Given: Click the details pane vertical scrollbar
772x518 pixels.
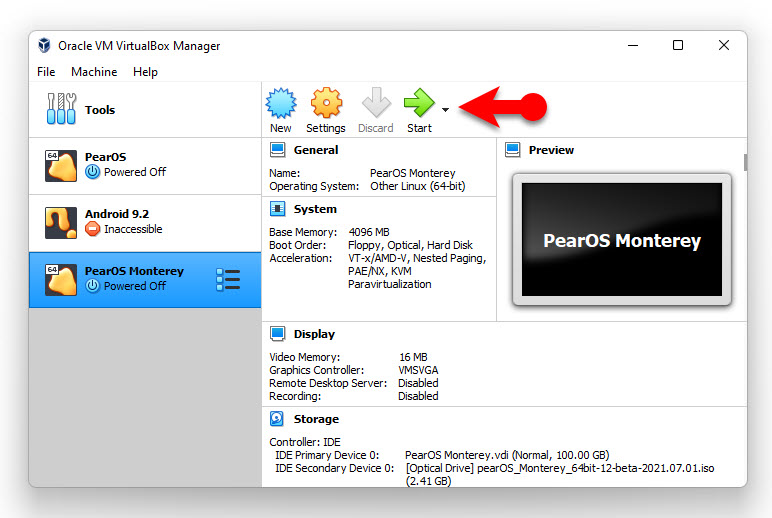Looking at the screenshot, I should tap(745, 162).
